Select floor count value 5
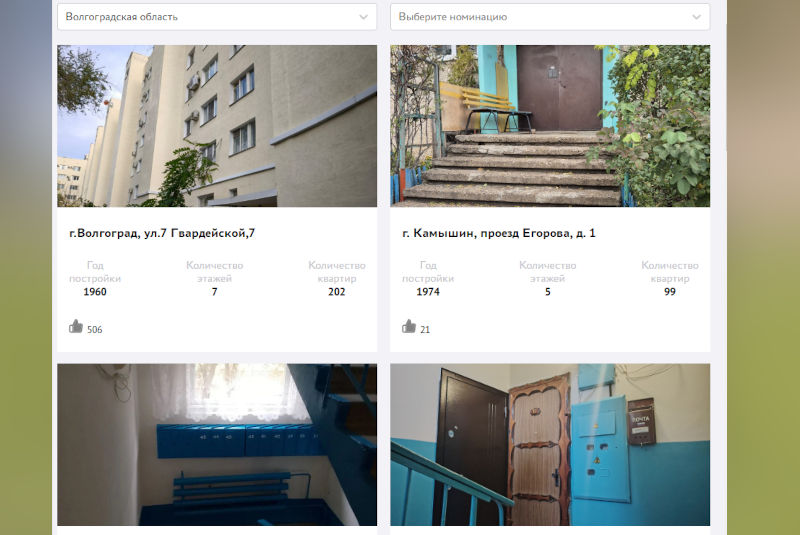Viewport: 800px width, 535px height. pos(547,292)
